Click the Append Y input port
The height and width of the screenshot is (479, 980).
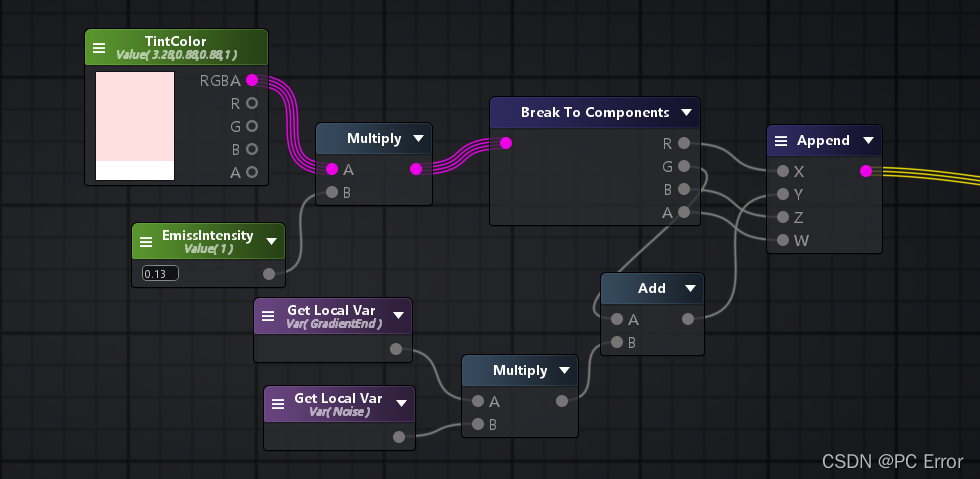[782, 194]
